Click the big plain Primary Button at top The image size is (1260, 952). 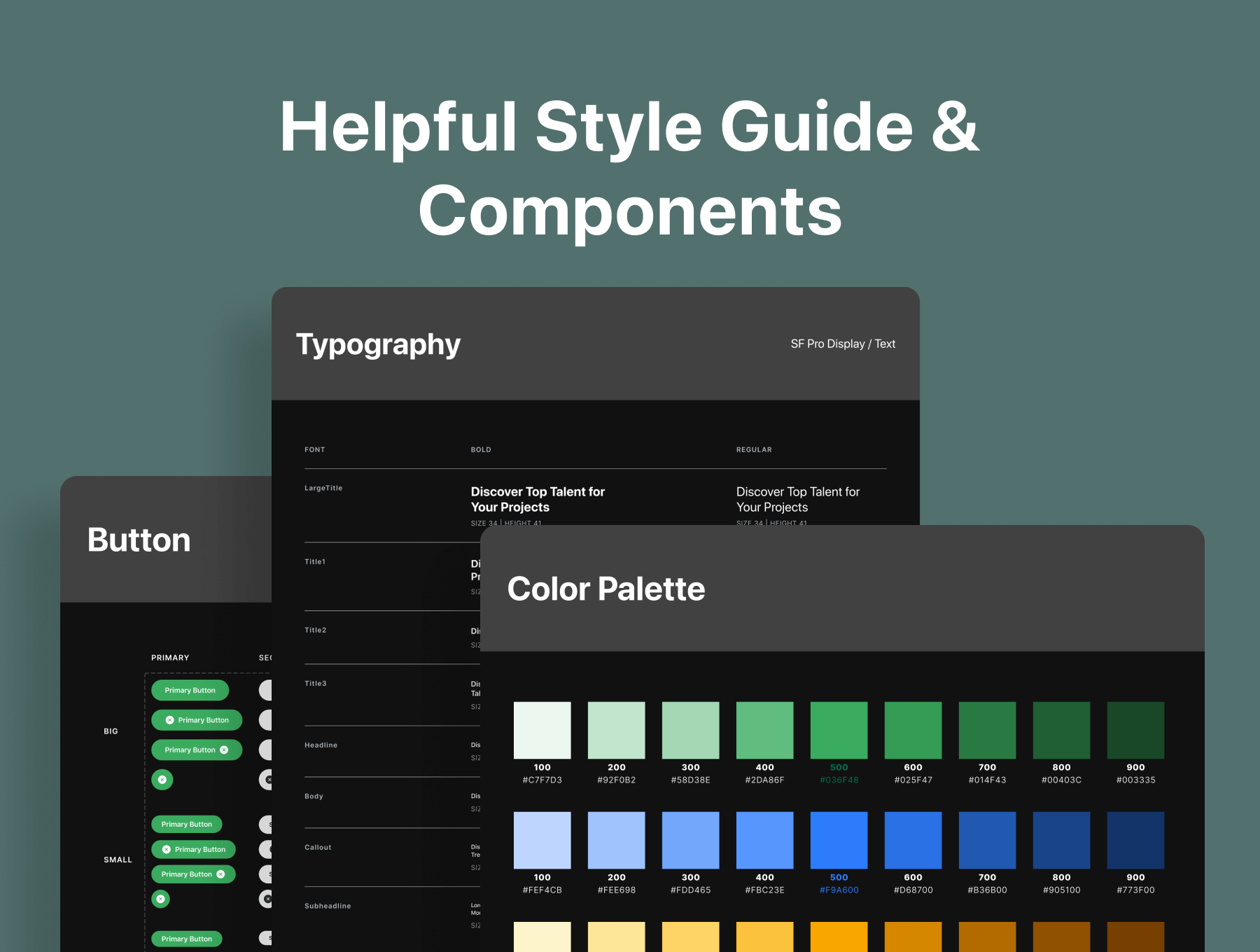[x=190, y=690]
